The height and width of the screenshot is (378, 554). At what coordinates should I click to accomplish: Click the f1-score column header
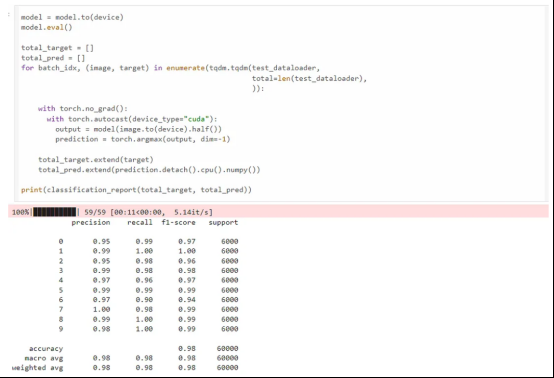(x=178, y=223)
